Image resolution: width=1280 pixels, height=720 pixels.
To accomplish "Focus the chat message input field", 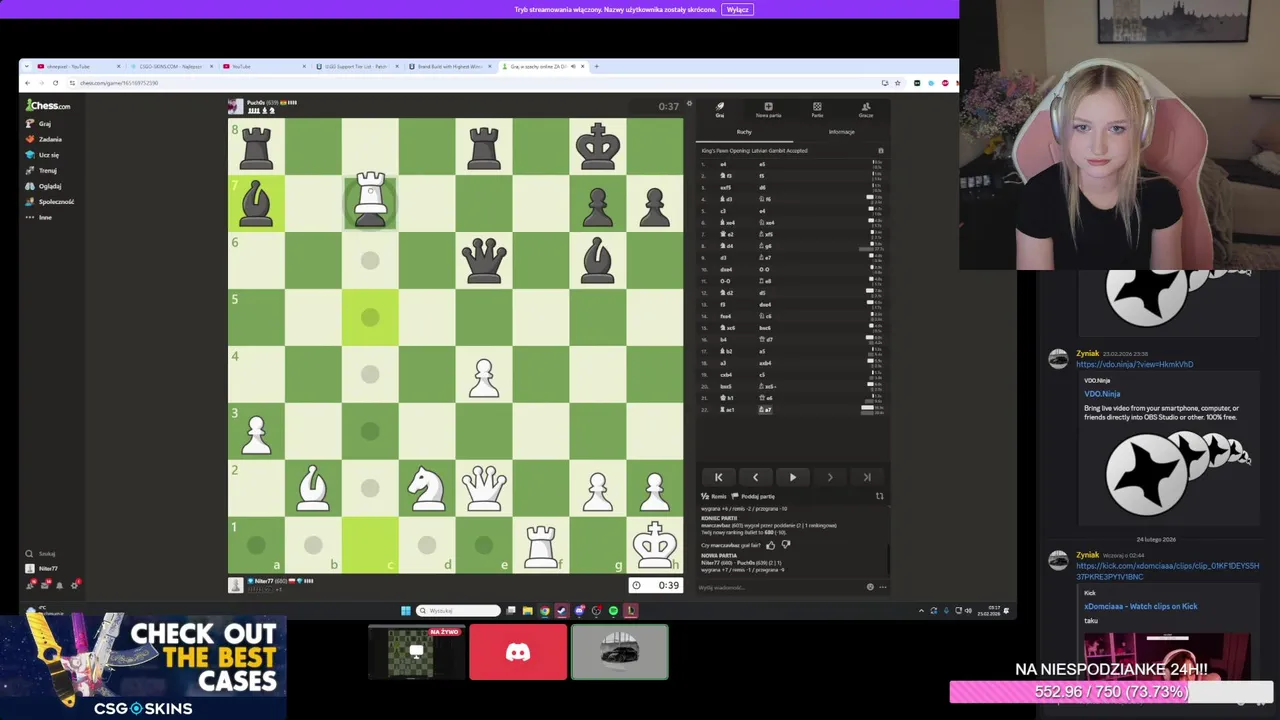I will point(780,587).
